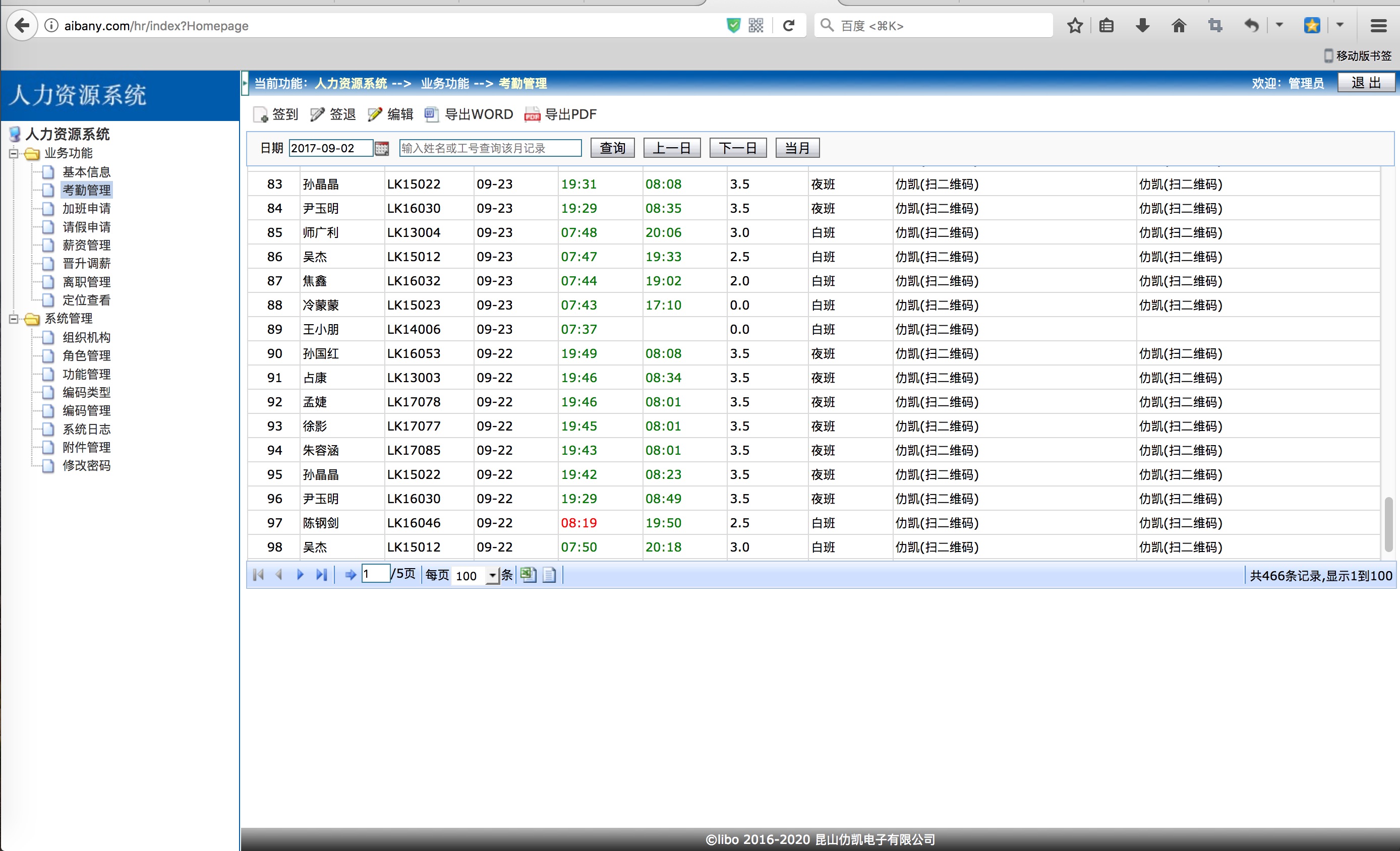This screenshot has width=1400, height=851.
Task: Collapse the 系统管理 tree folder
Action: tap(14, 319)
